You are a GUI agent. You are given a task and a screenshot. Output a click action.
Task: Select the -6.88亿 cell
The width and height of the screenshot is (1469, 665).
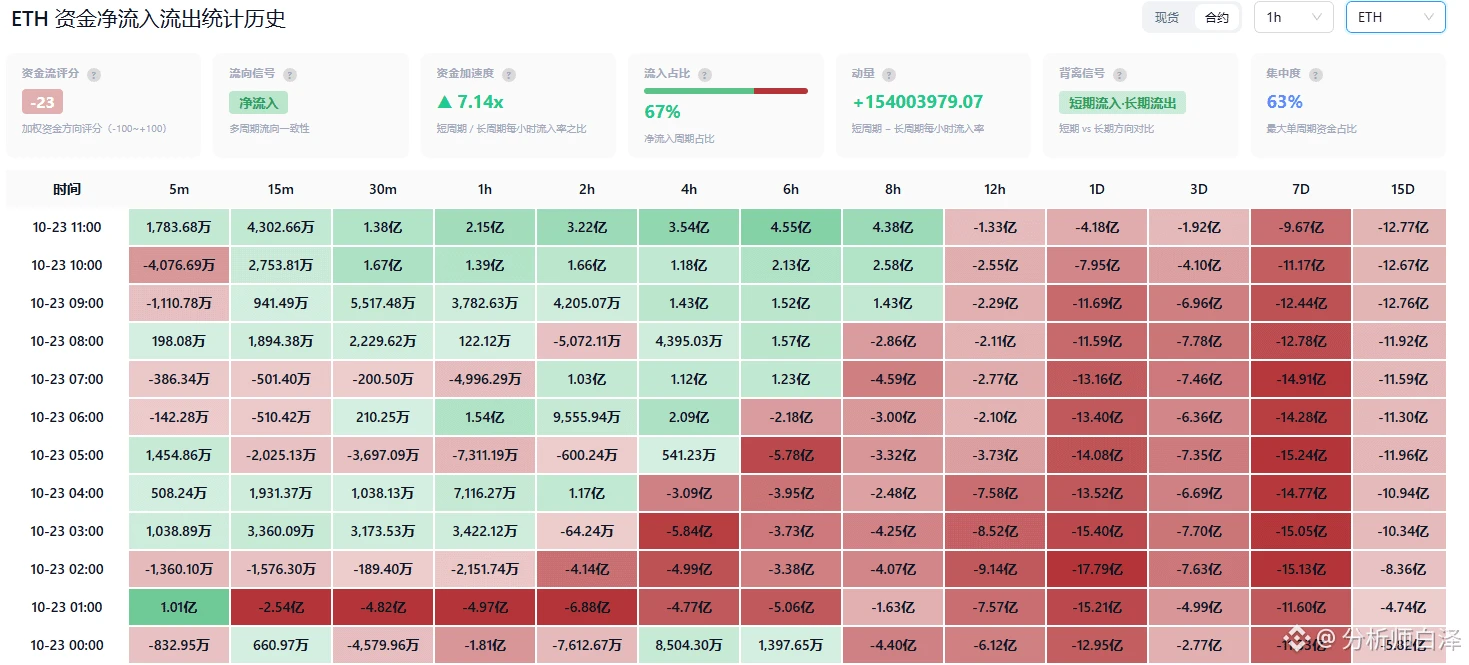coord(587,607)
